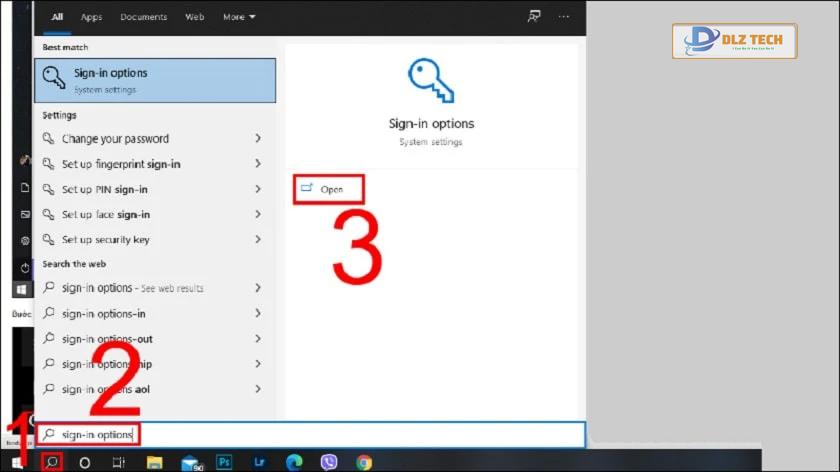Switch to the Documents tab
Screen dimensions: 840x472
click(144, 17)
